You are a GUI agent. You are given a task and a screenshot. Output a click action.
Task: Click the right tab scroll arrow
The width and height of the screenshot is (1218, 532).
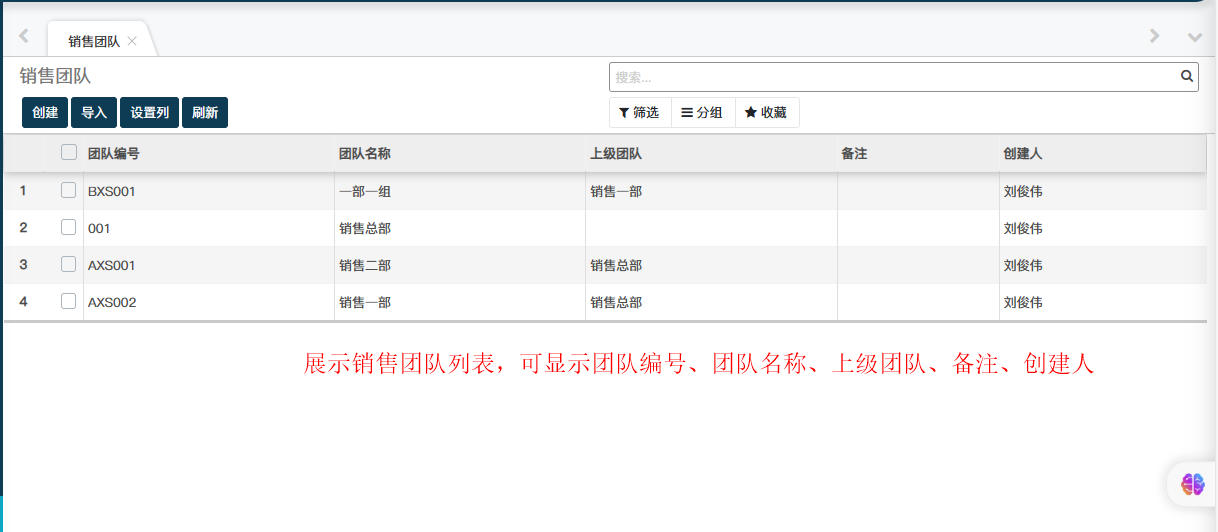[1154, 37]
